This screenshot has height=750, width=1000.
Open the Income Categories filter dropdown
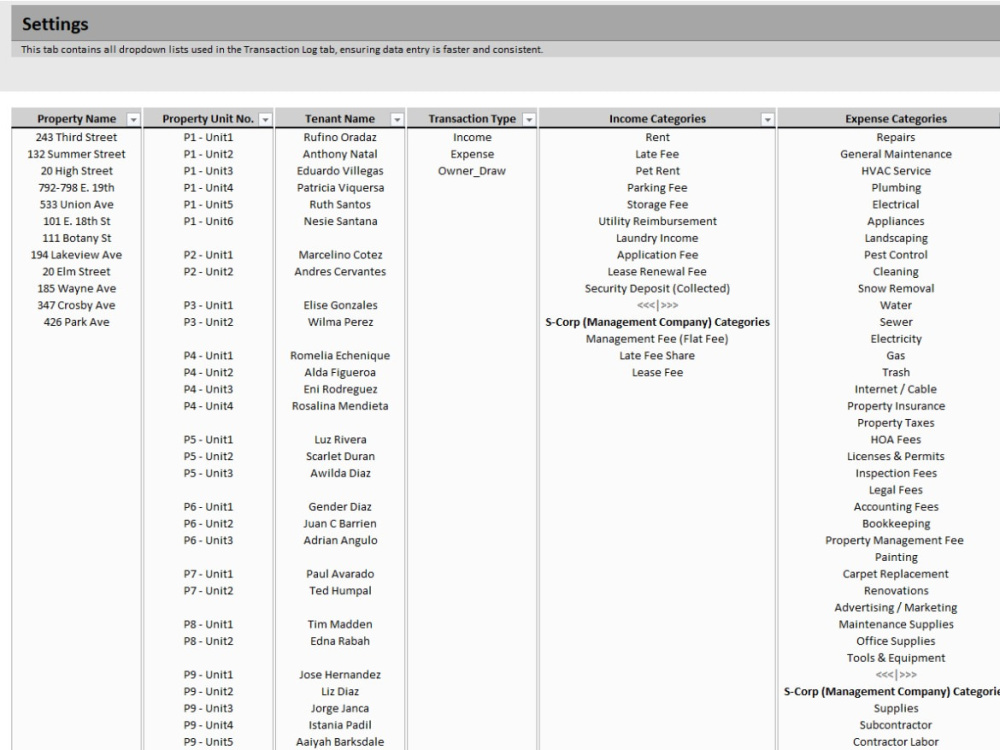(x=767, y=119)
